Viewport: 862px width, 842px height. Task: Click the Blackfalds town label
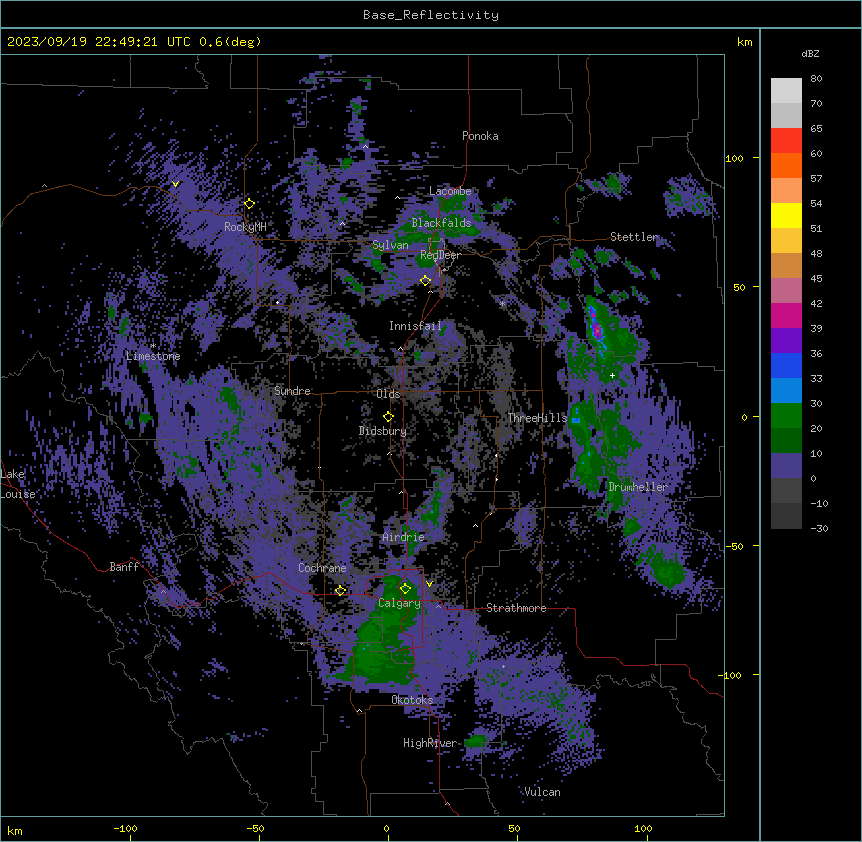(441, 223)
